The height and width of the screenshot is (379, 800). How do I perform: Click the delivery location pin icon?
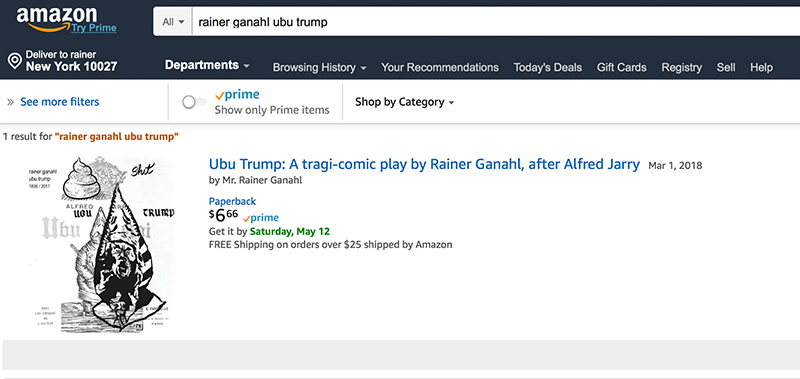click(x=14, y=61)
